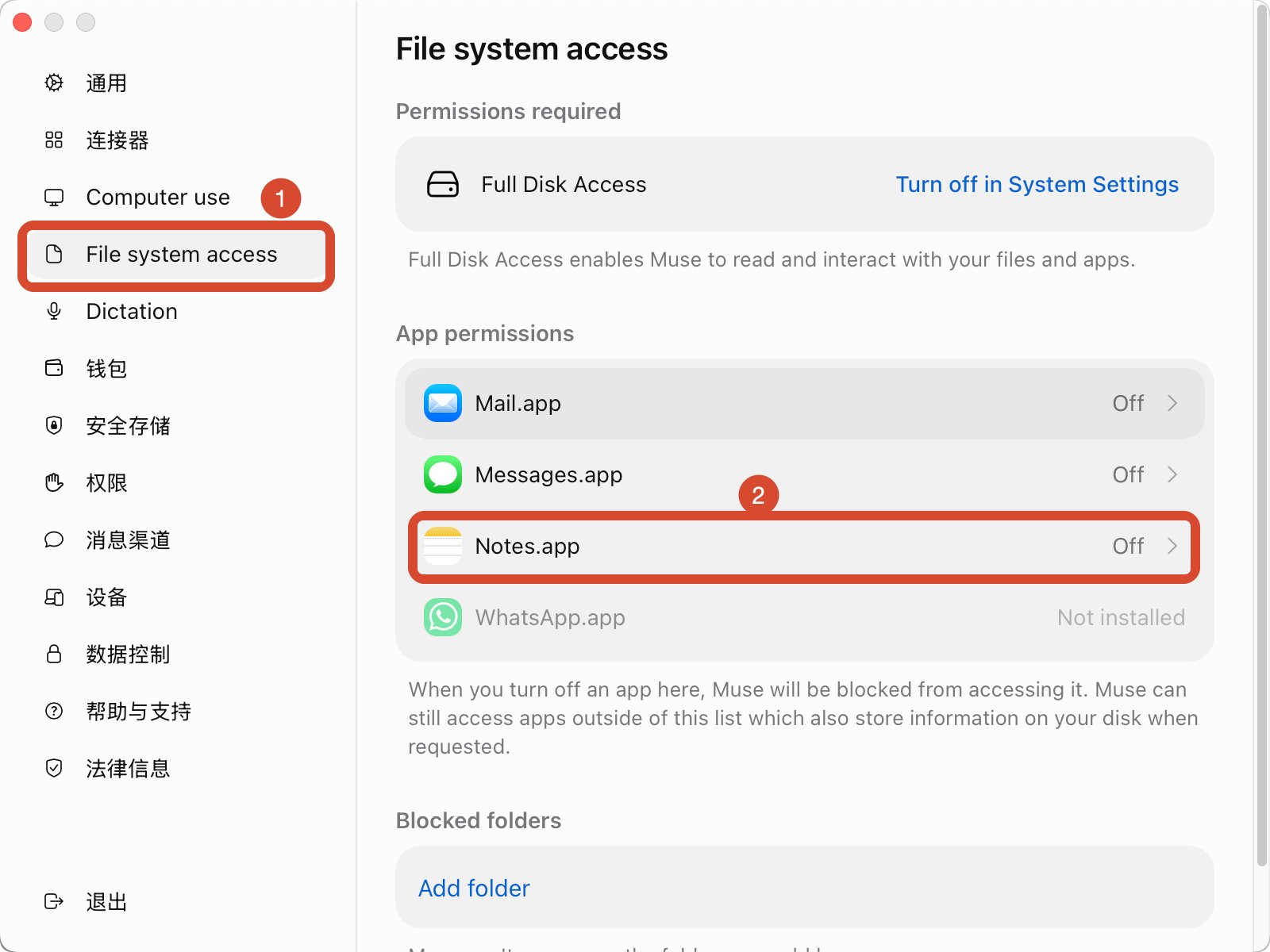Click the Full Disk Access drive icon

click(443, 184)
